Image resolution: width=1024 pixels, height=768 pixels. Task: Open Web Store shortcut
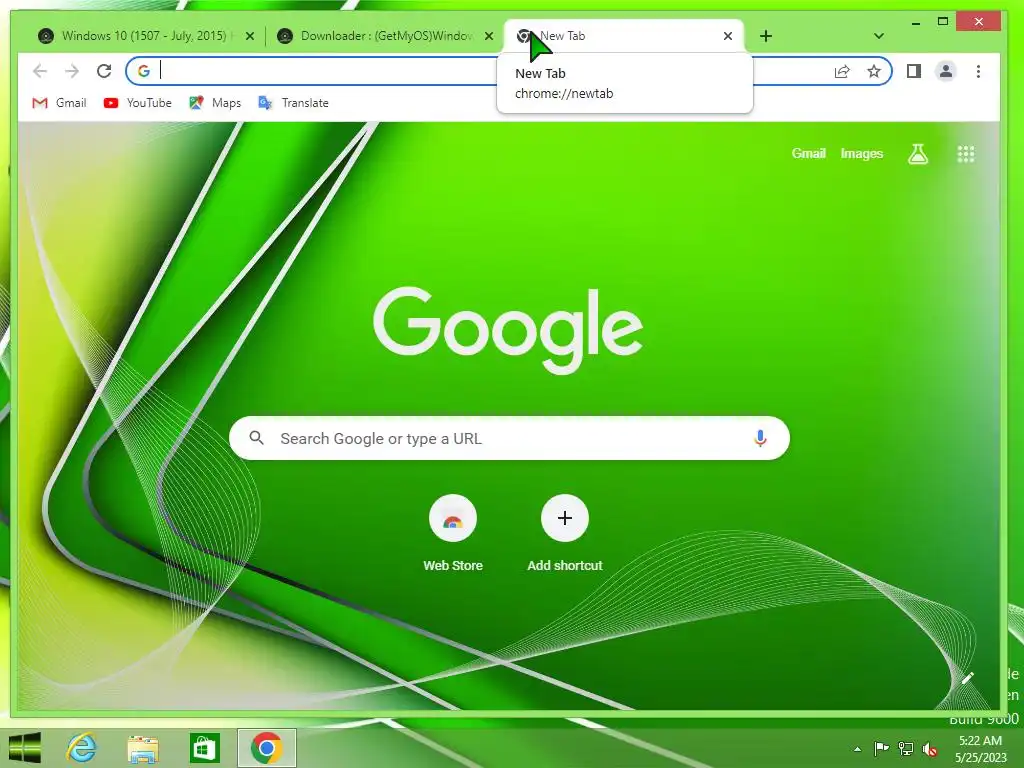[x=453, y=534]
